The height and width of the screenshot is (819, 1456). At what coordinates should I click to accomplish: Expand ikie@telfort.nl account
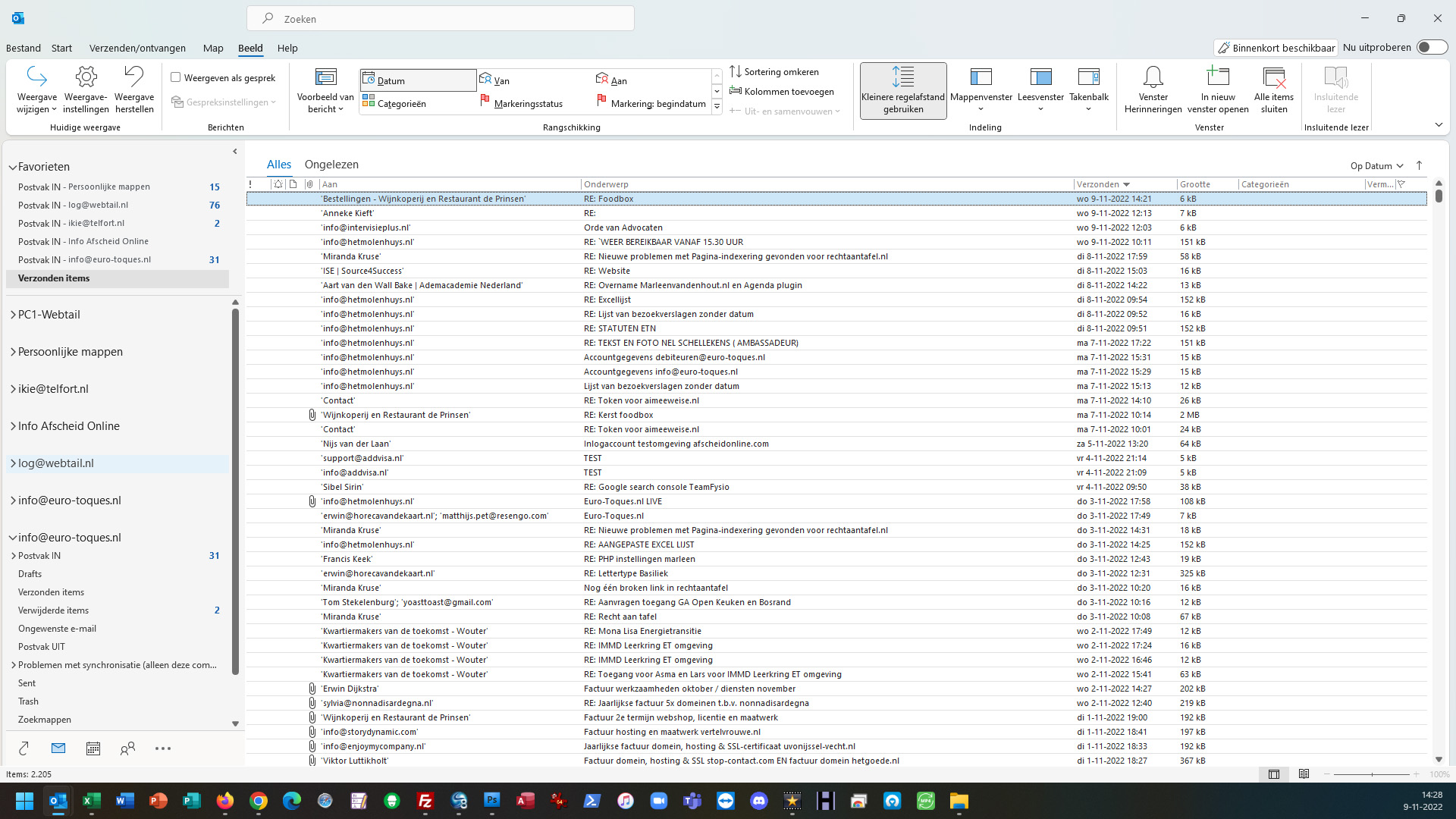click(13, 389)
